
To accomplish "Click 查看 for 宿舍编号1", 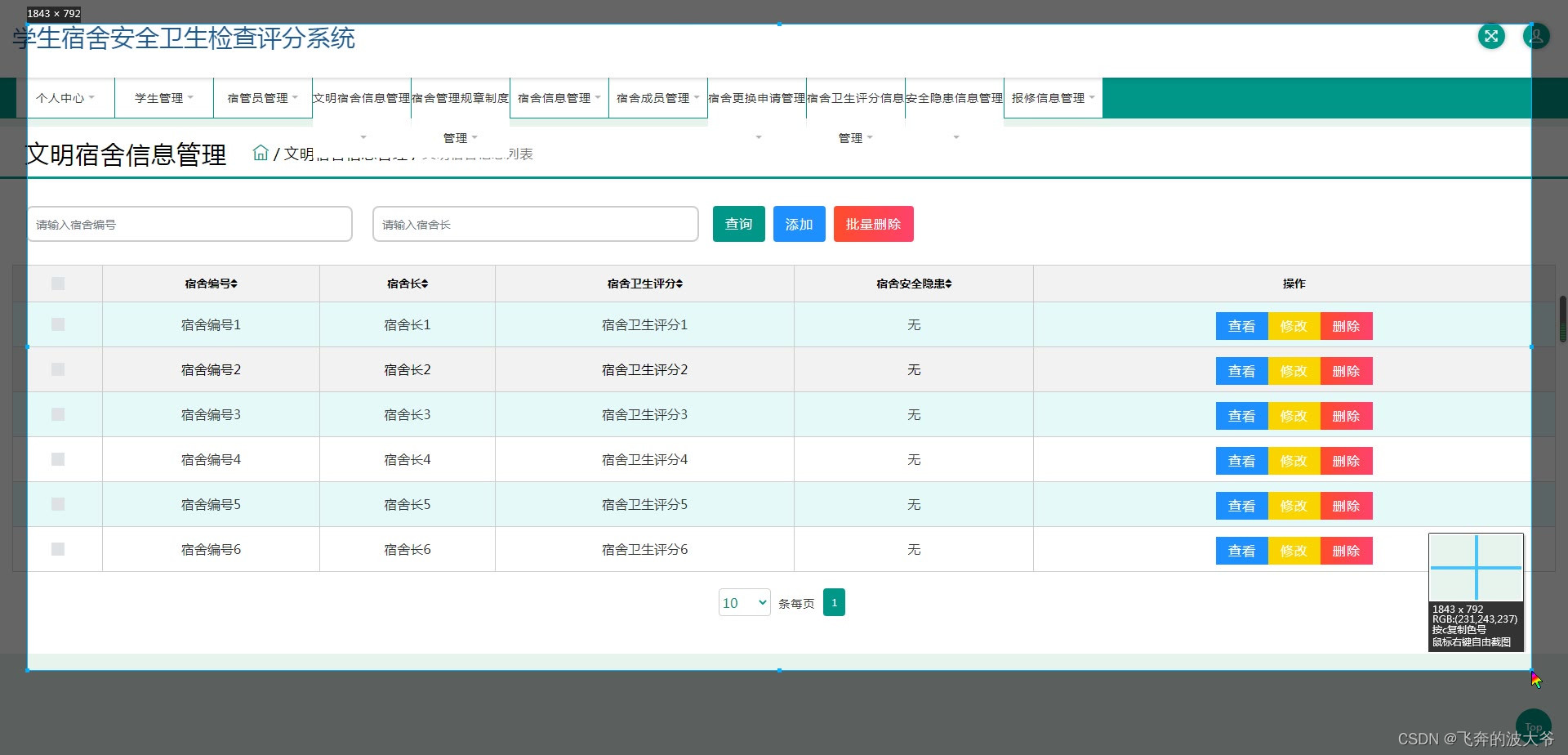I will point(1242,326).
